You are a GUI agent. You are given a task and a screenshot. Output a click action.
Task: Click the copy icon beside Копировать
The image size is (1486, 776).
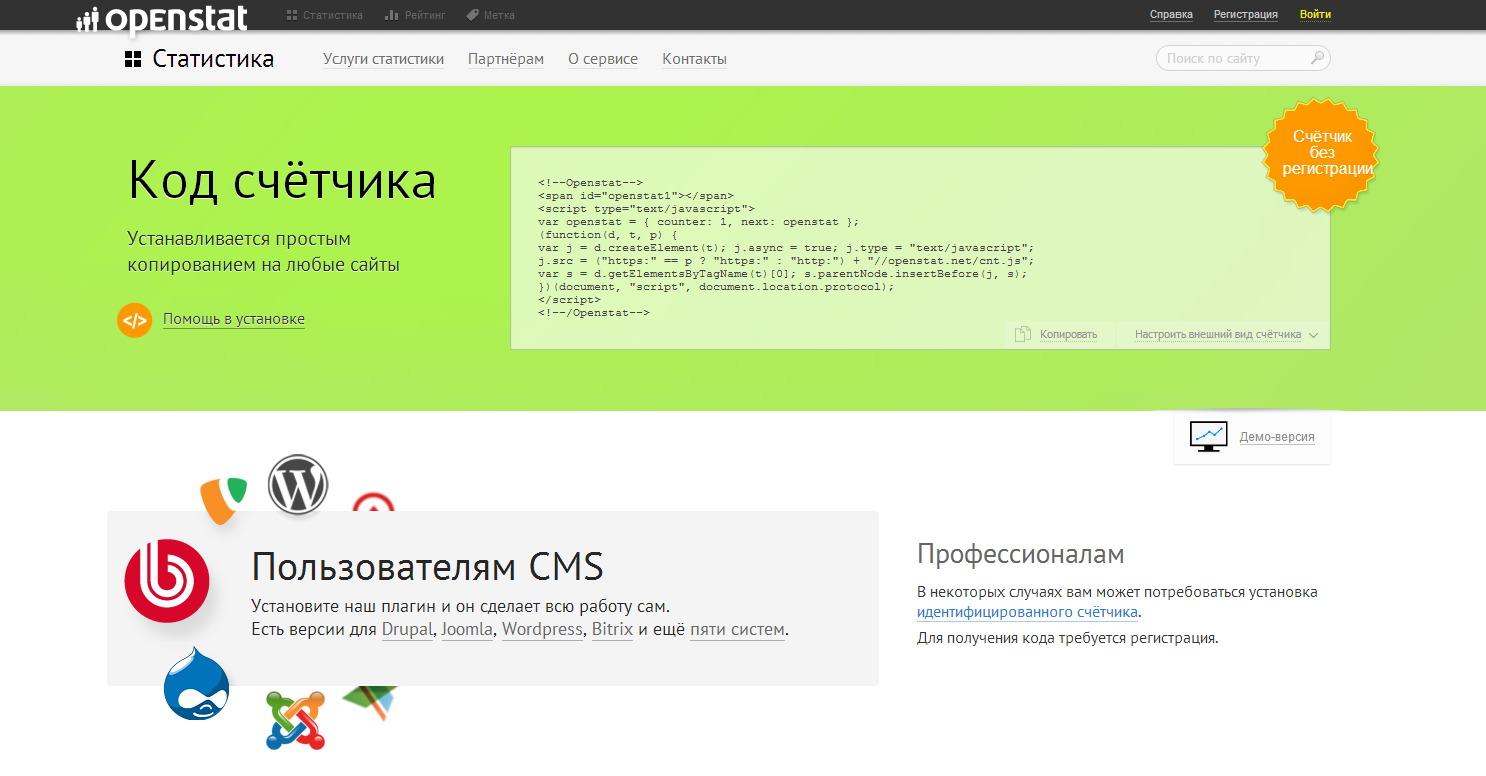pos(1022,335)
